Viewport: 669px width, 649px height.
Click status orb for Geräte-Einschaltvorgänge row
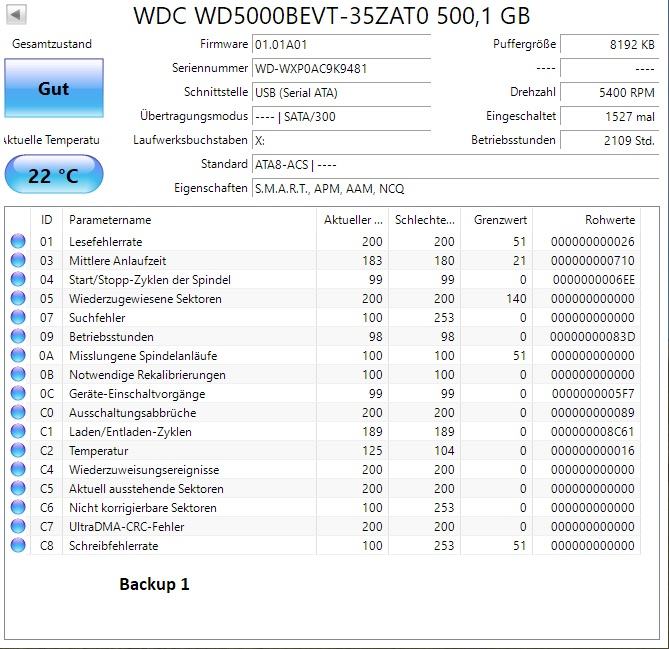[18, 393]
